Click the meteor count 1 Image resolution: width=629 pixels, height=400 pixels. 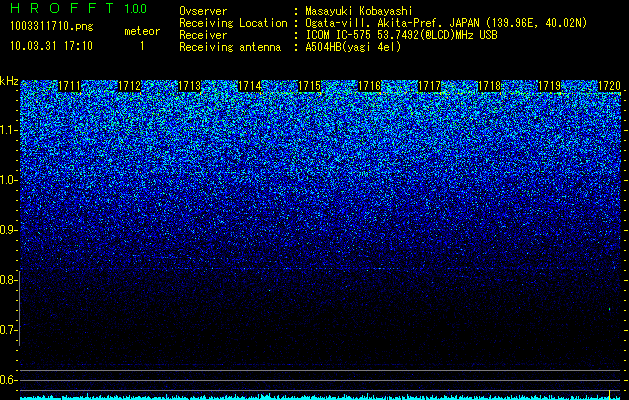[142, 46]
